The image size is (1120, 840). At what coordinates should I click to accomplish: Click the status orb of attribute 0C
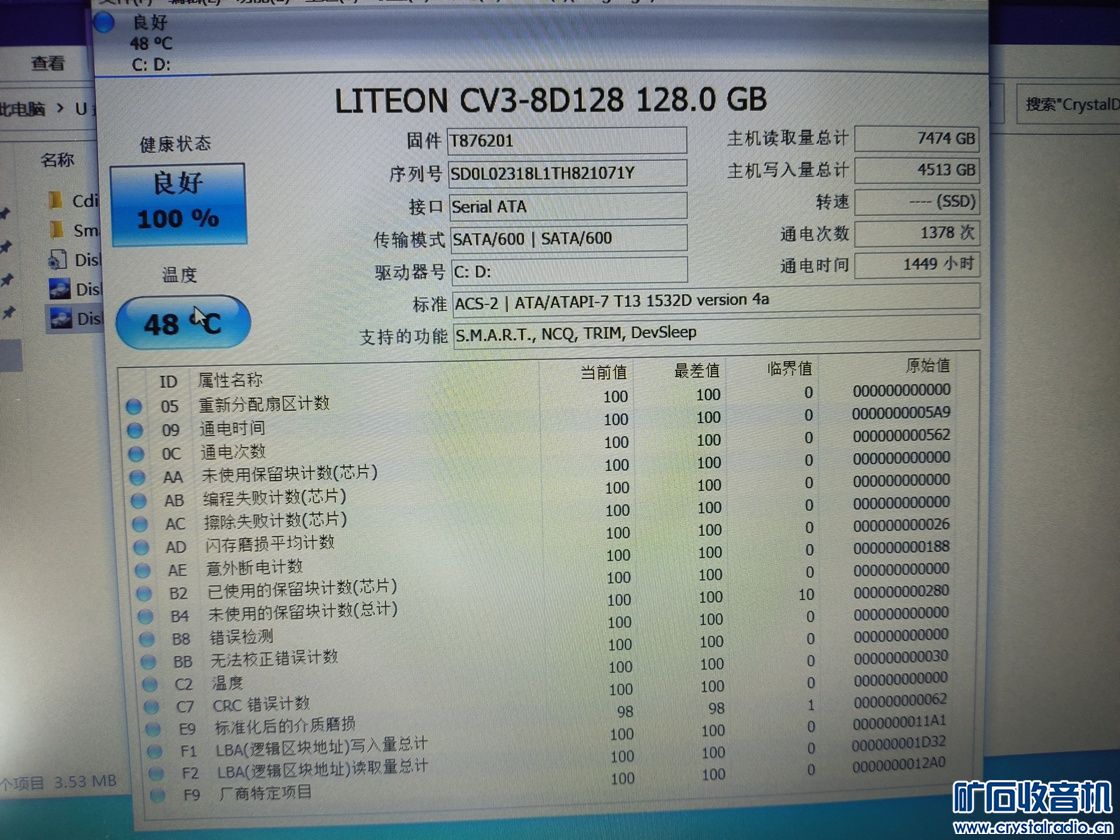(x=136, y=454)
